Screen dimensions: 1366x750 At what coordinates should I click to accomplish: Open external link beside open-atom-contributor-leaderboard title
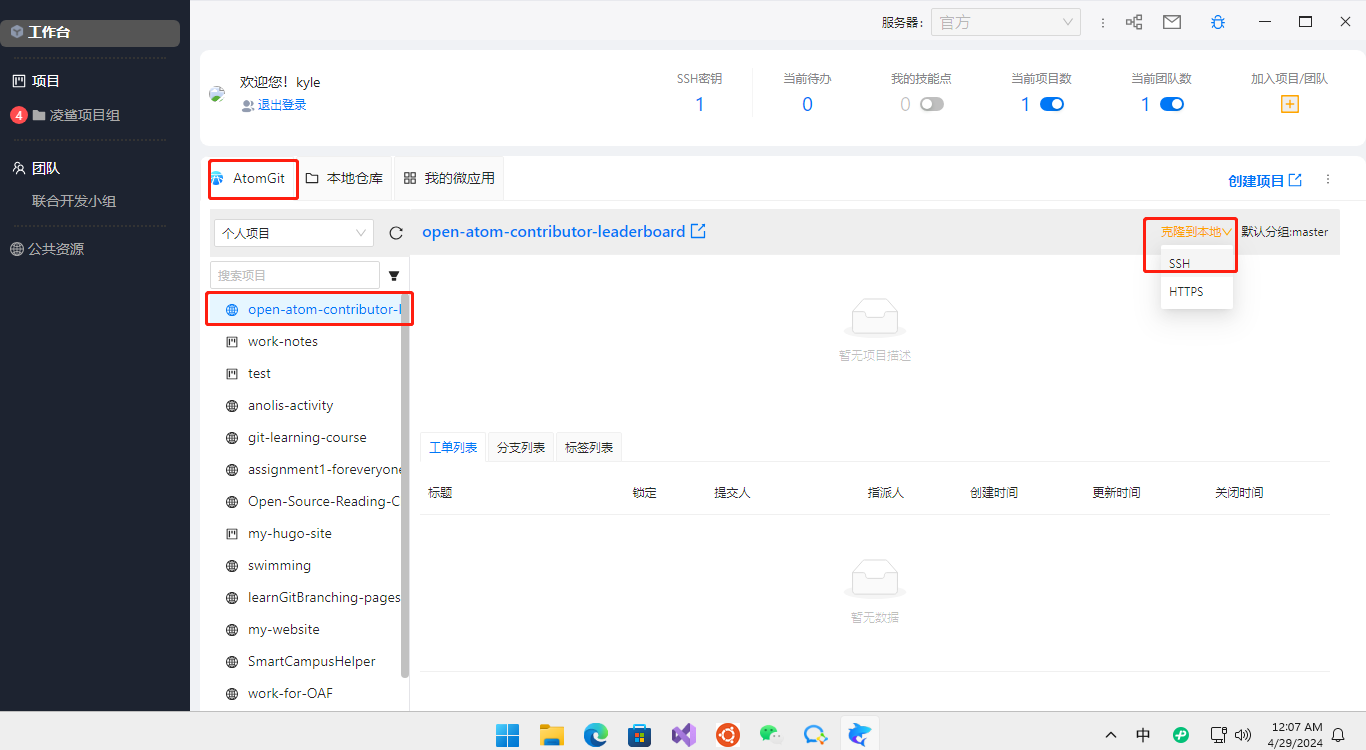click(x=699, y=231)
